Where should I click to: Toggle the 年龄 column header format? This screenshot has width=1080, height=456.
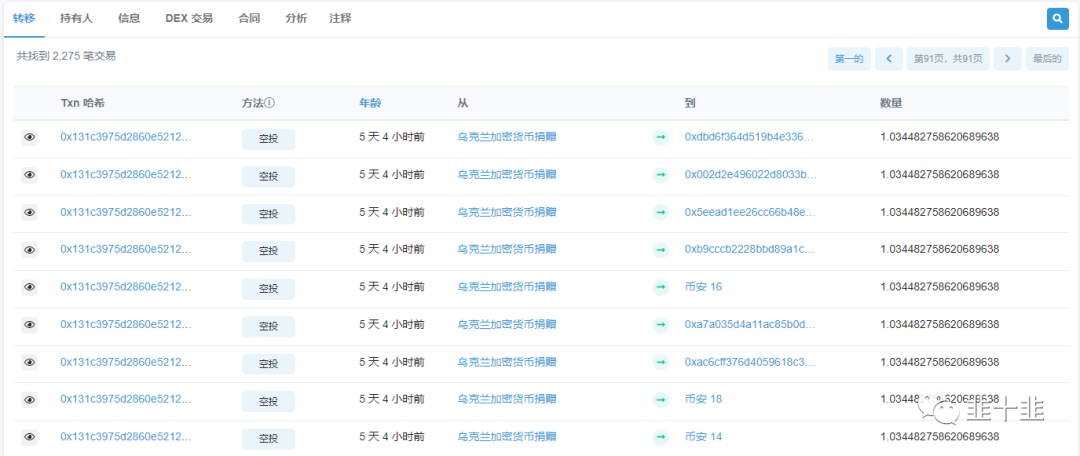pyautogui.click(x=369, y=103)
